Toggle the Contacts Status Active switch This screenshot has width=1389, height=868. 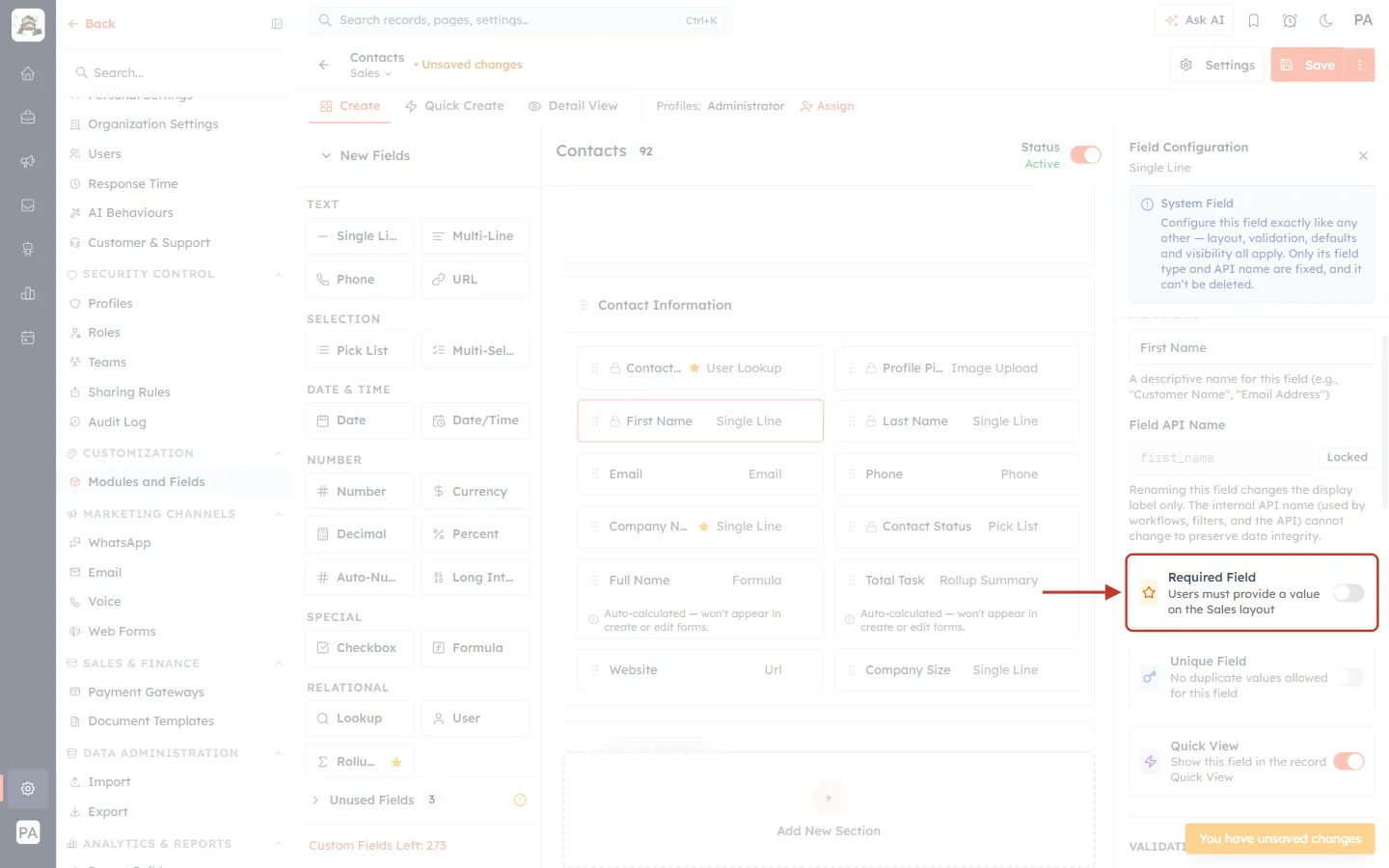(x=1085, y=155)
